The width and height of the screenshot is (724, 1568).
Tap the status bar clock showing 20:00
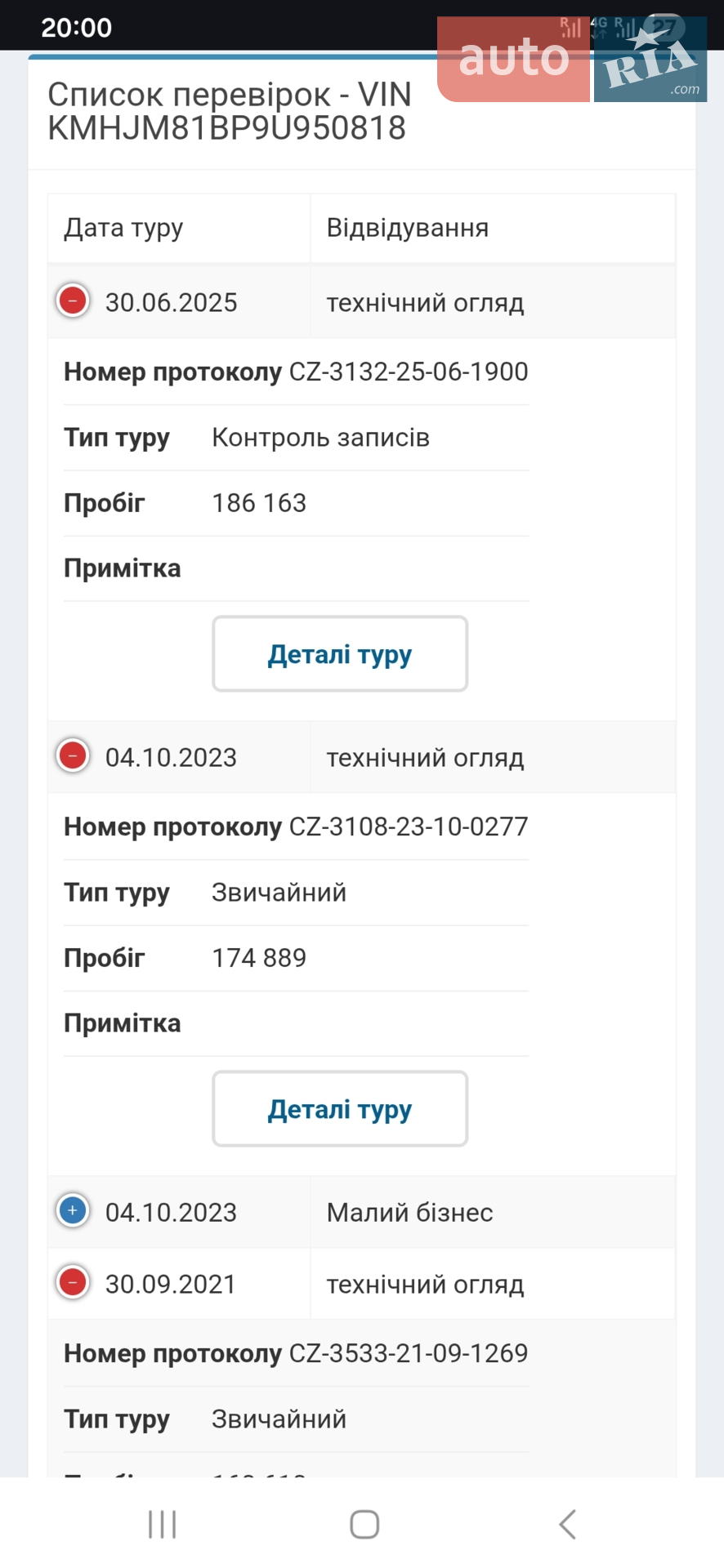coord(77,27)
